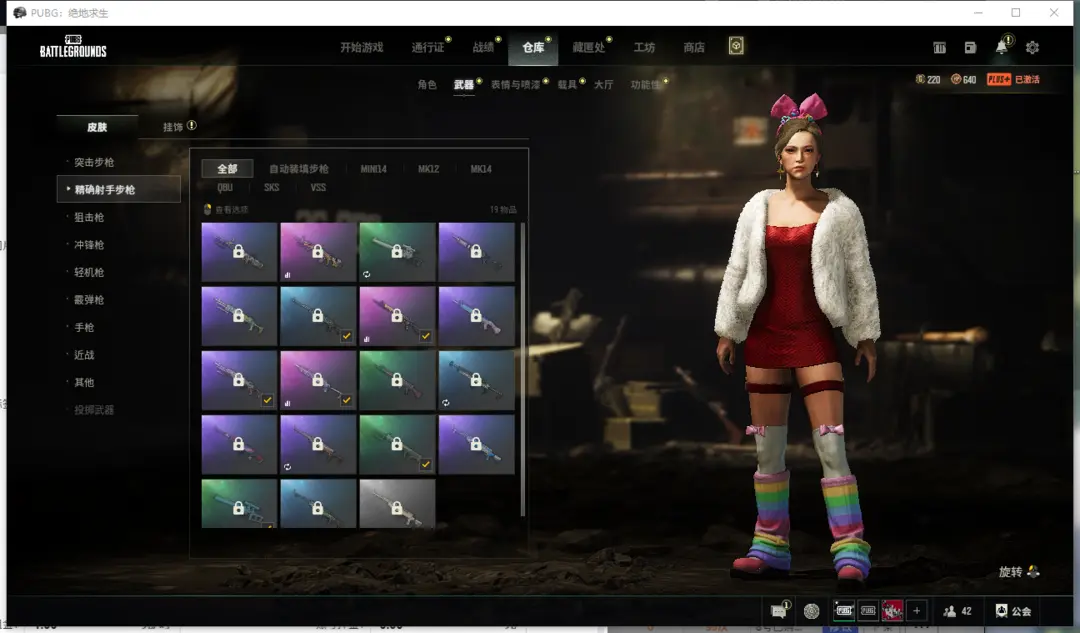Image resolution: width=1080 pixels, height=633 pixels.
Task: Click the PUBG helmet icon in title bar
Action: 19,13
